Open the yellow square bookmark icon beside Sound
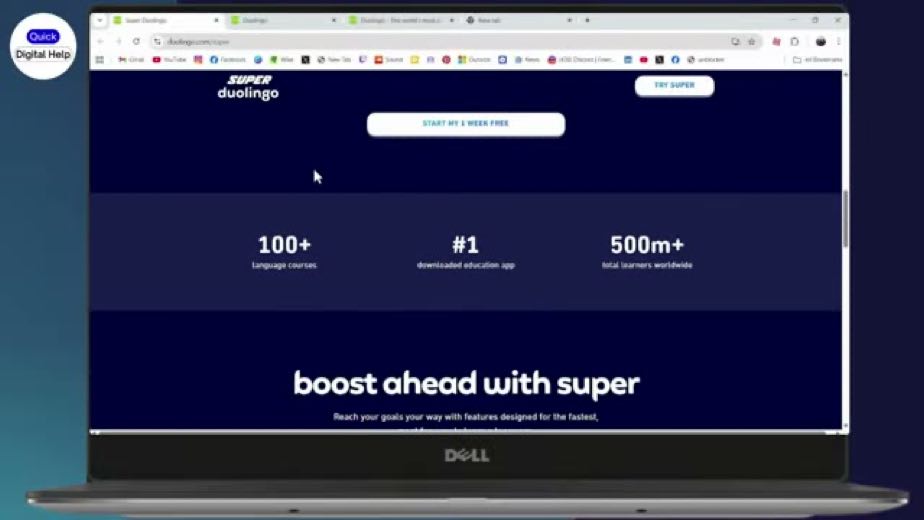Viewport: 924px width, 520px height. (x=415, y=60)
